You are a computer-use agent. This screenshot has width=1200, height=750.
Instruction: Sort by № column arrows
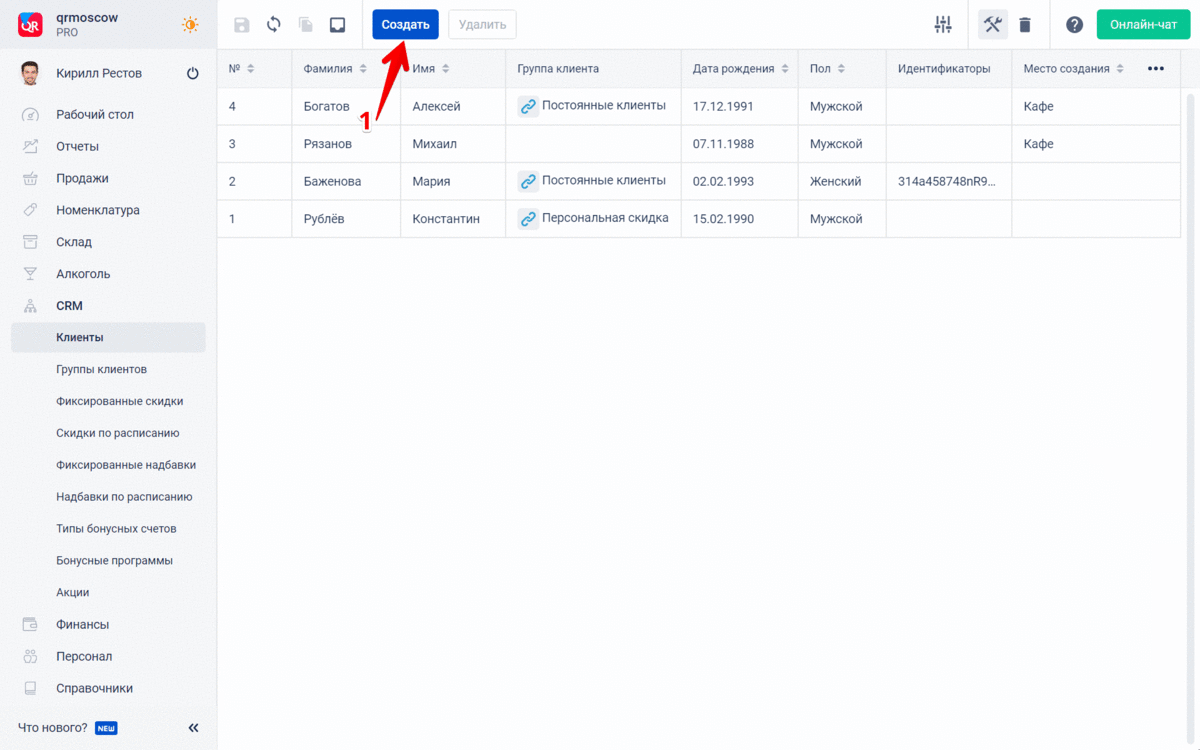[x=251, y=69]
